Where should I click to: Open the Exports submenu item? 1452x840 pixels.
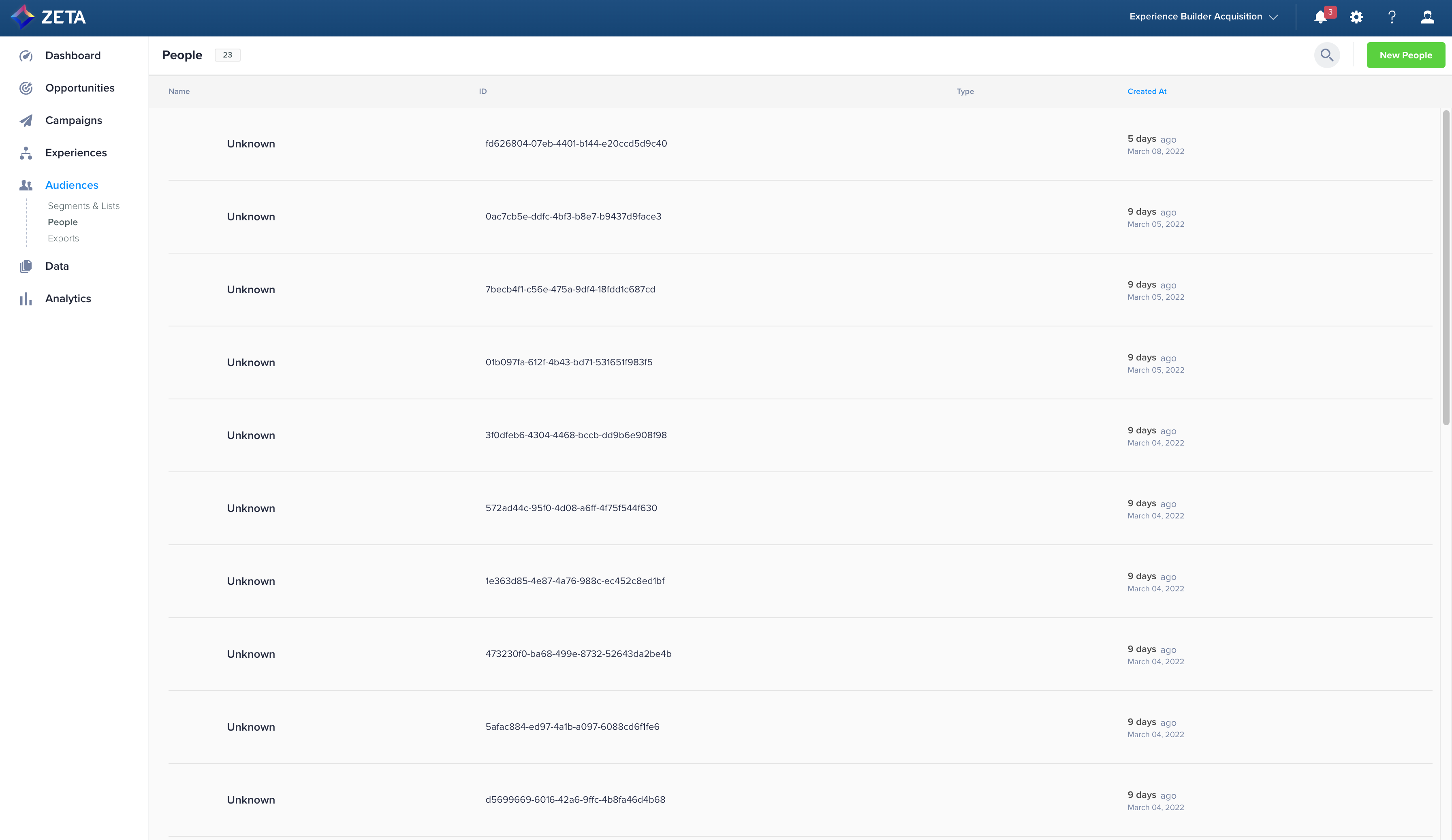(63, 239)
